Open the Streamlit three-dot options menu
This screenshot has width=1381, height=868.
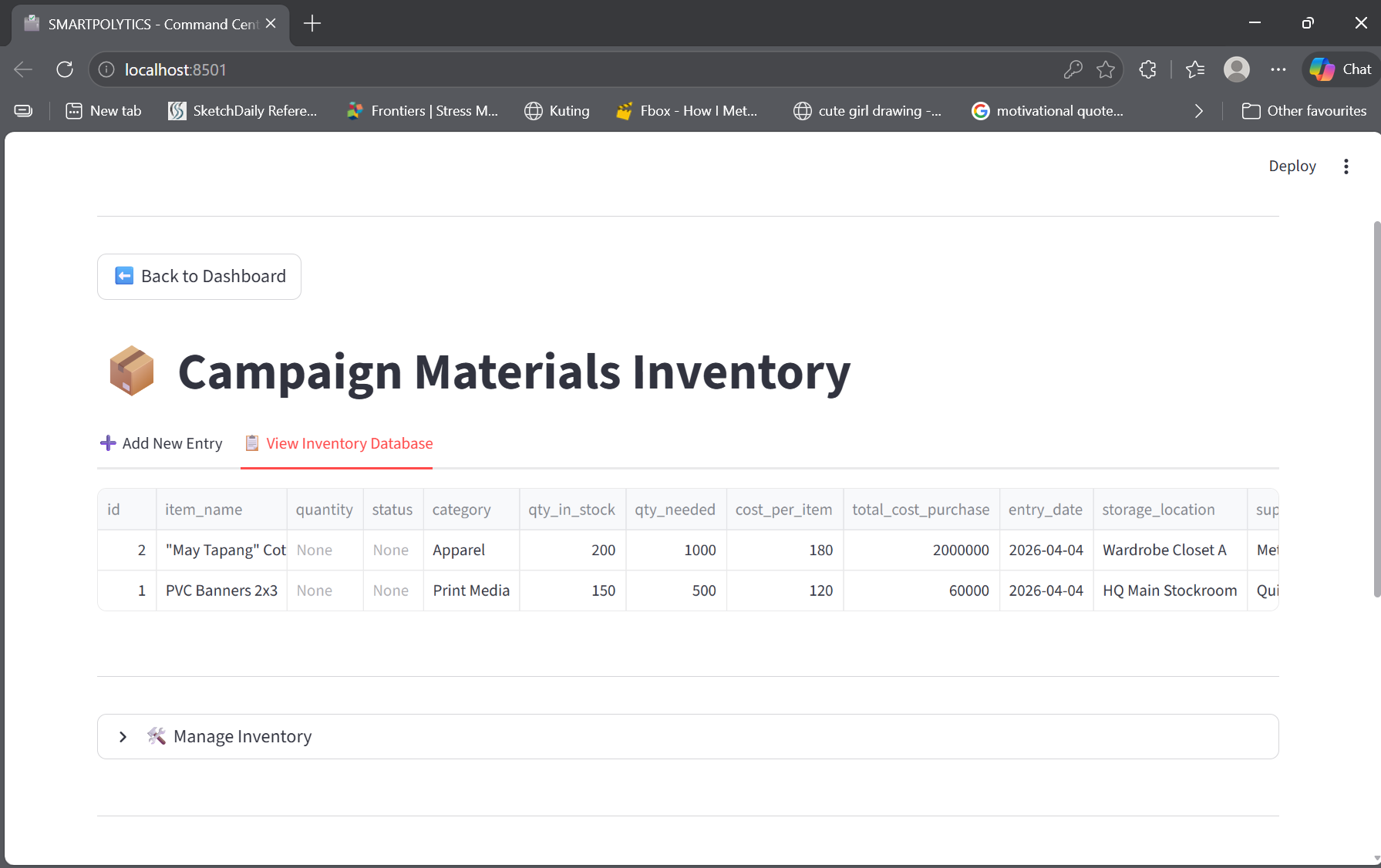(1346, 166)
